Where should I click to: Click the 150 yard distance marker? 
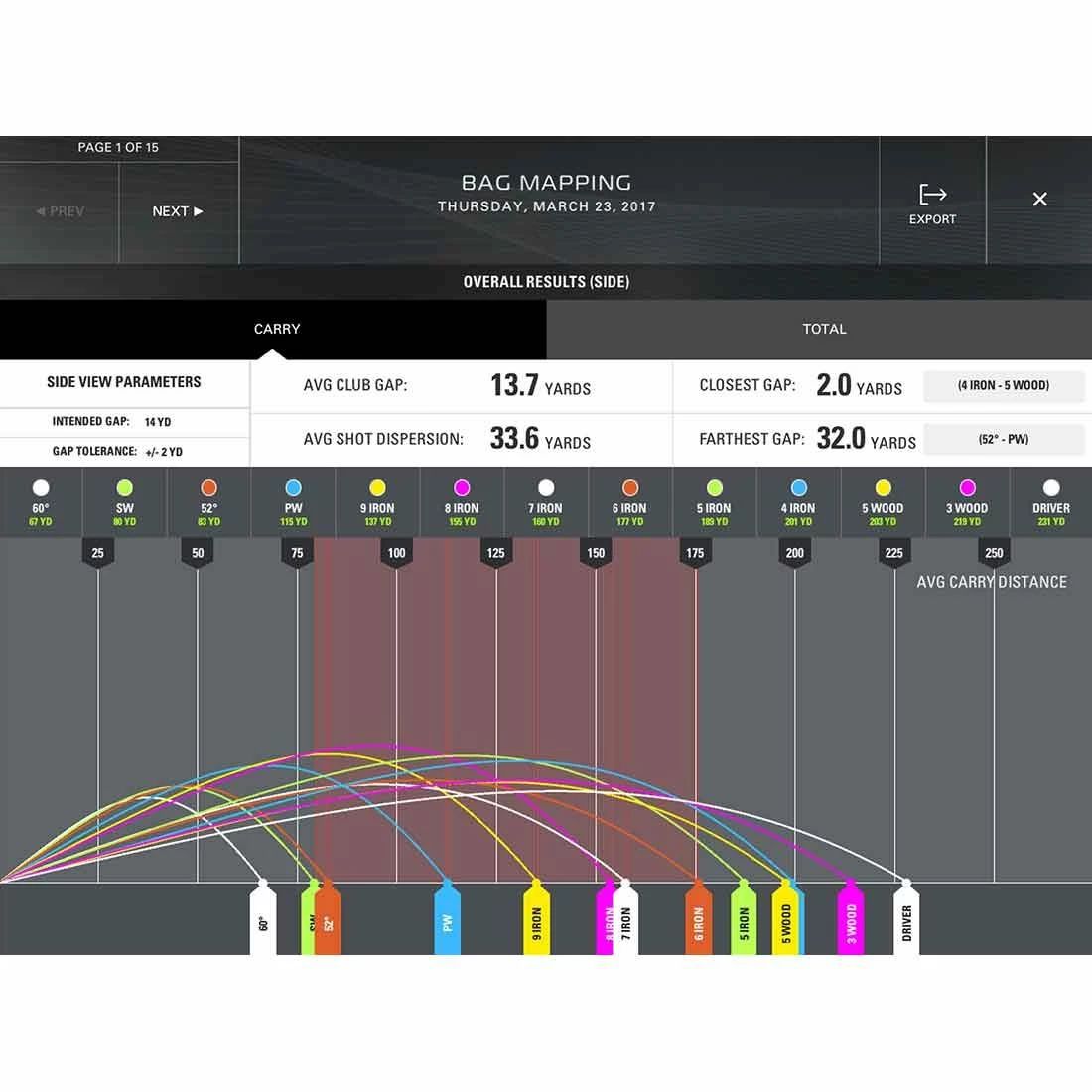[x=596, y=552]
